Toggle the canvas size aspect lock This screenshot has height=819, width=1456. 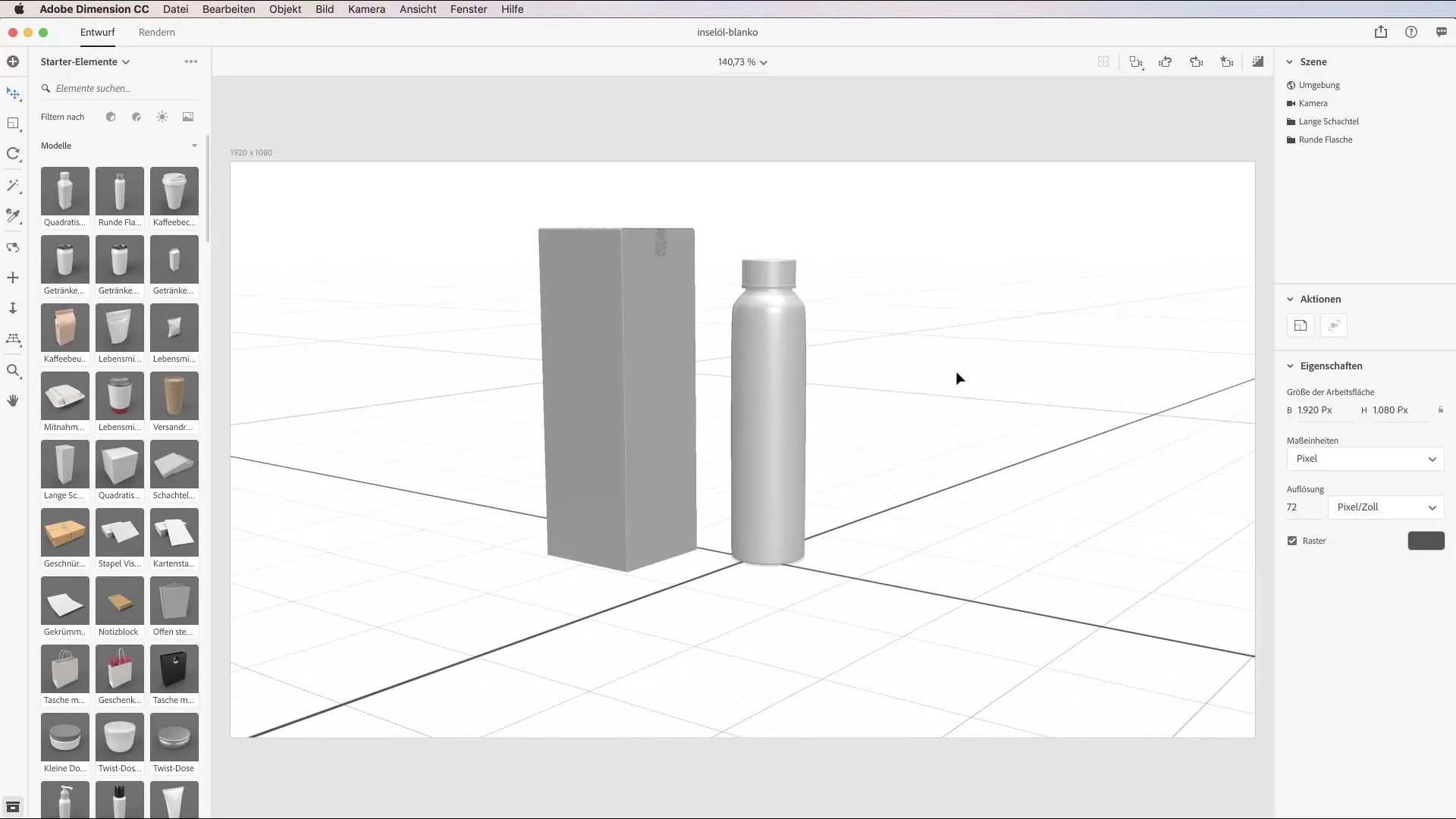1441,409
